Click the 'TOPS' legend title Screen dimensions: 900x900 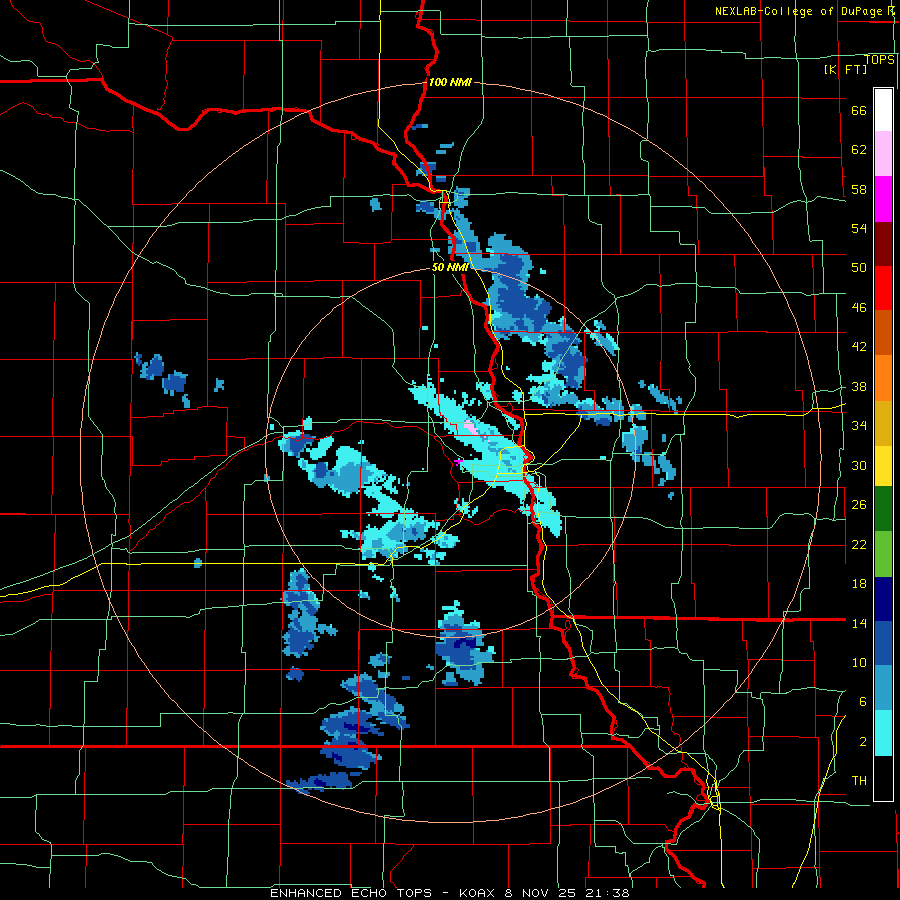tap(879, 60)
